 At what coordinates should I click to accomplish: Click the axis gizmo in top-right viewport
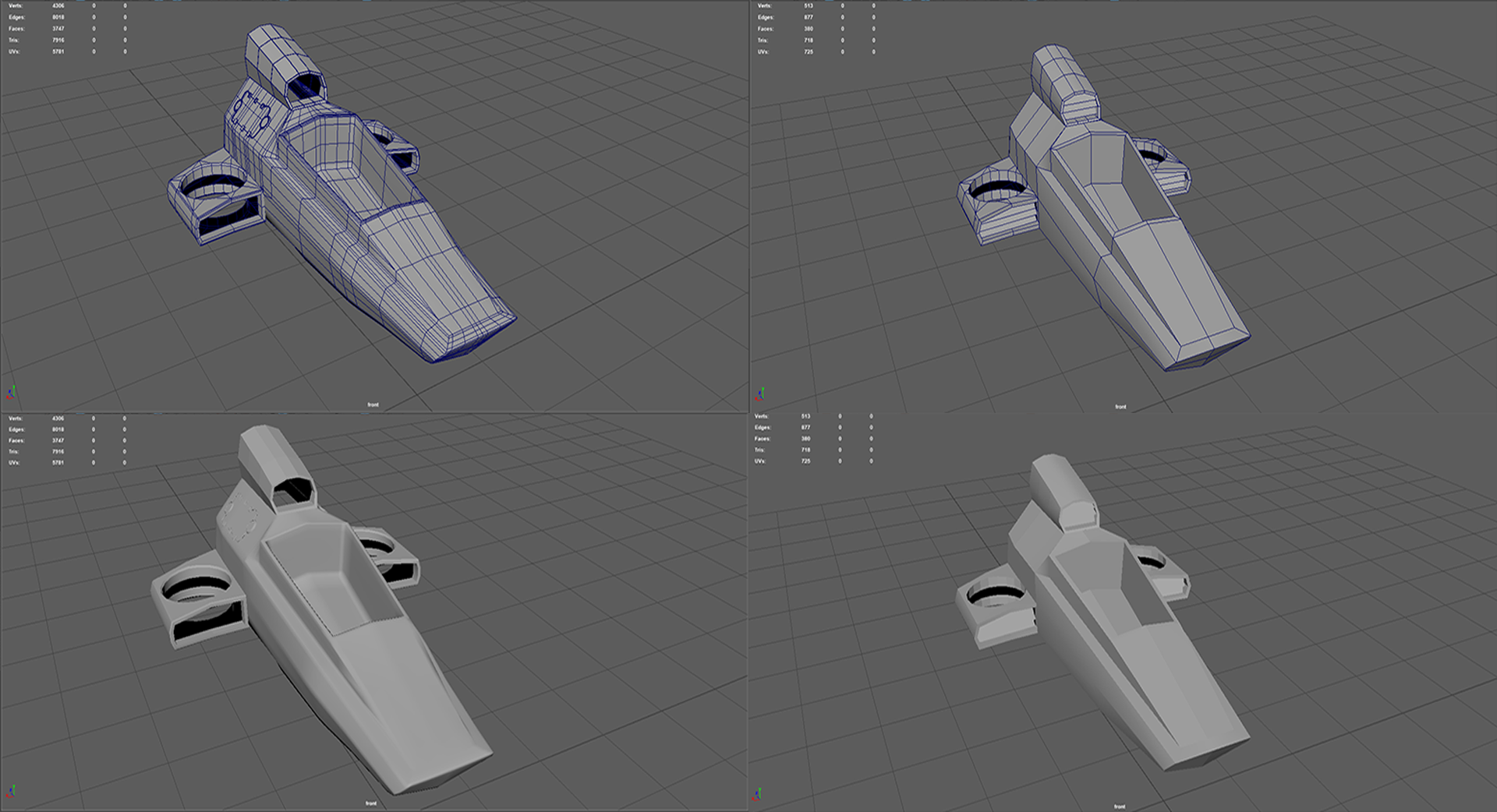759,394
